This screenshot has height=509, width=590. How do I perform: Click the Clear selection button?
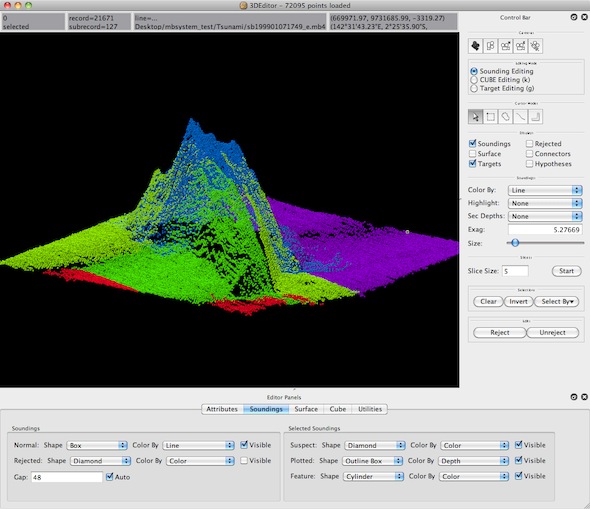[x=488, y=301]
